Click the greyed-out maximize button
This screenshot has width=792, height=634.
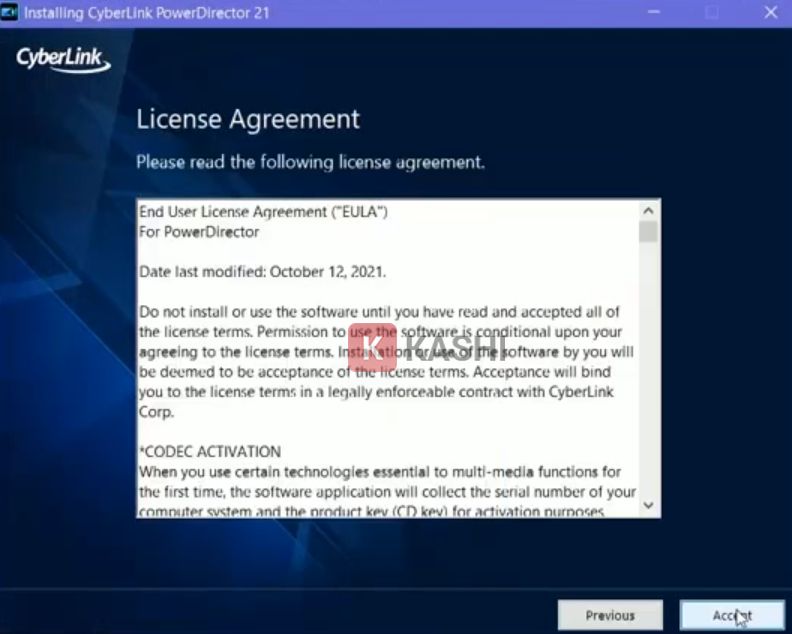point(712,13)
